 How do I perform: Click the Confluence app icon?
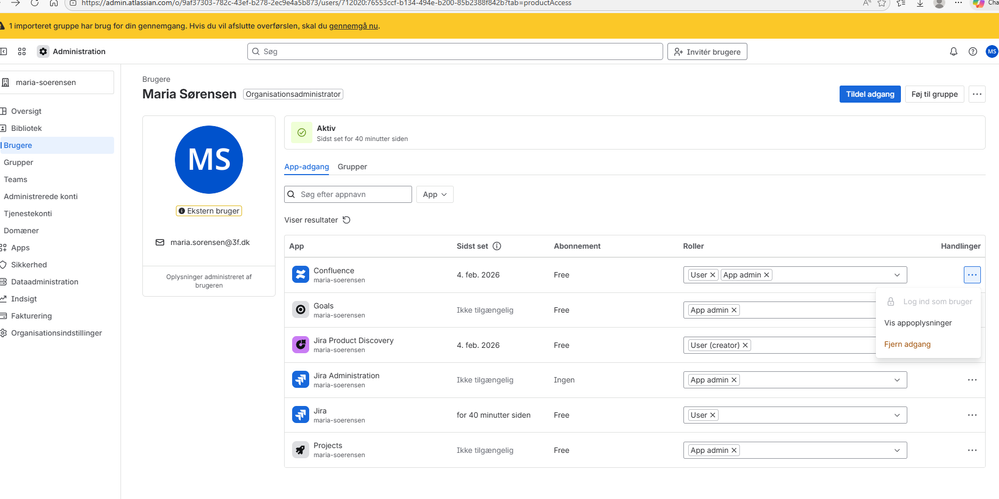click(300, 275)
